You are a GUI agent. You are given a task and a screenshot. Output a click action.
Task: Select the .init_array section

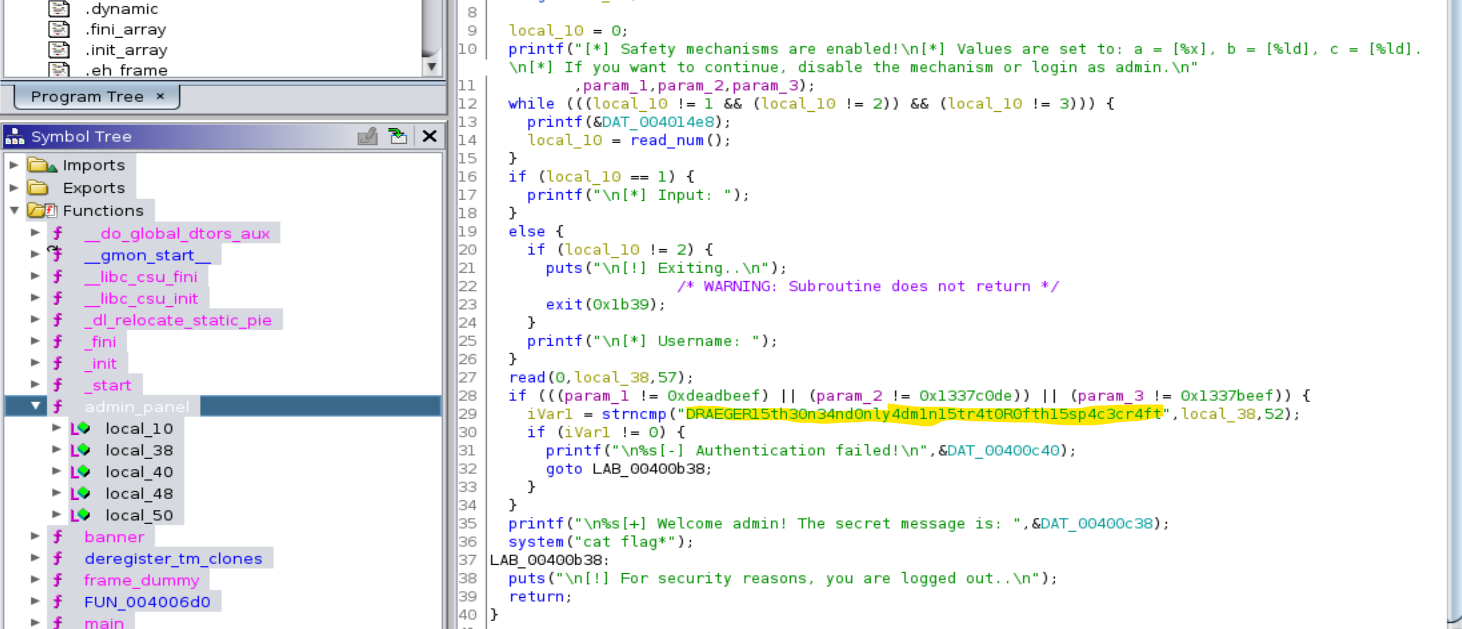pyautogui.click(x=126, y=50)
